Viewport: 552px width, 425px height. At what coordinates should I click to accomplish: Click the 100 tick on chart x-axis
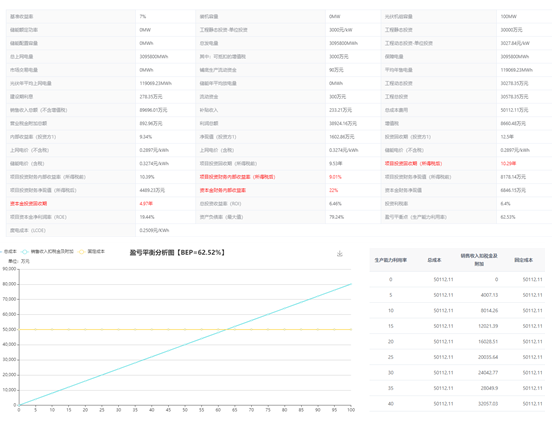[x=351, y=410]
